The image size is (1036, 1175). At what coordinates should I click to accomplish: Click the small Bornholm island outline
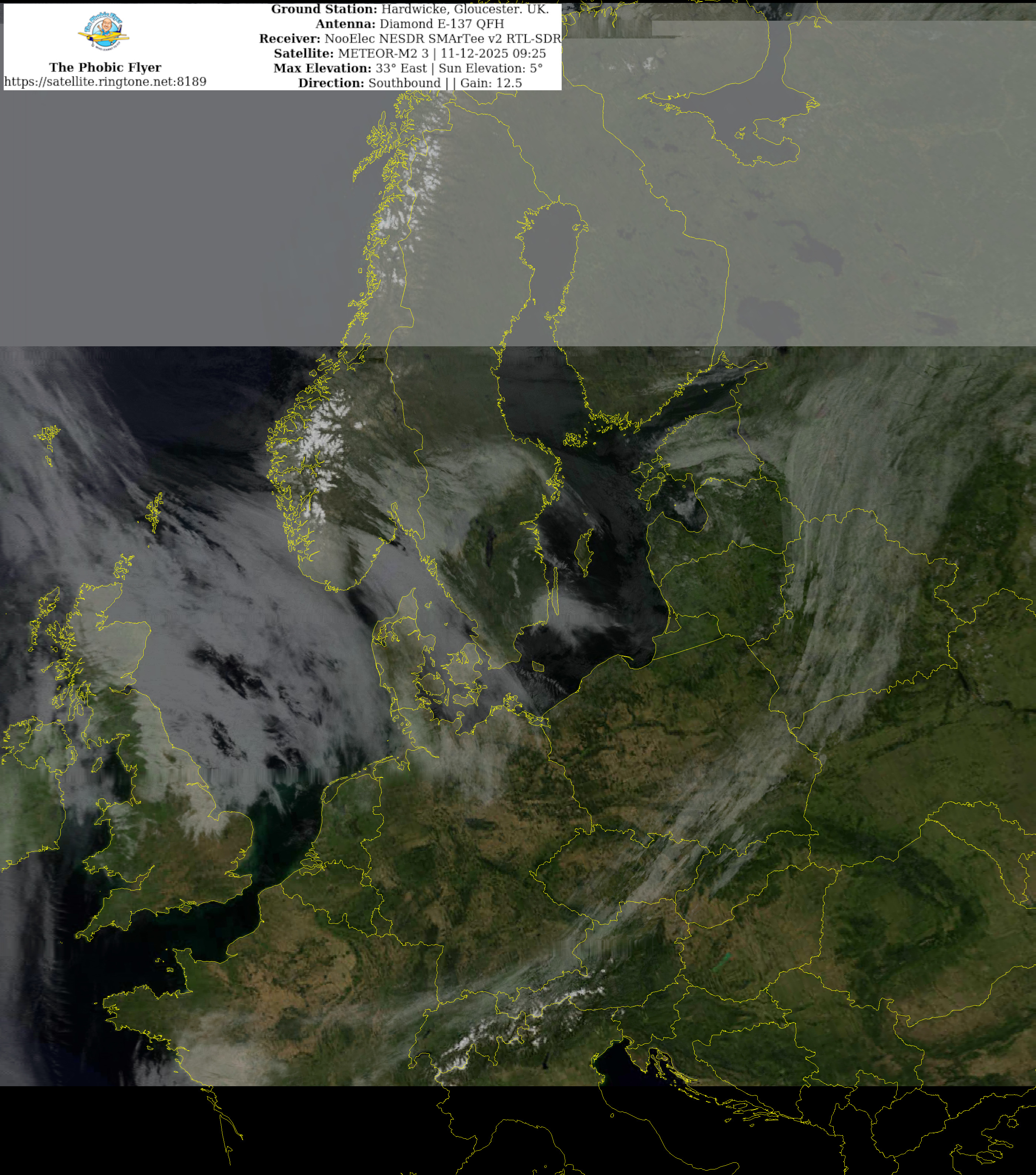[x=538, y=667]
